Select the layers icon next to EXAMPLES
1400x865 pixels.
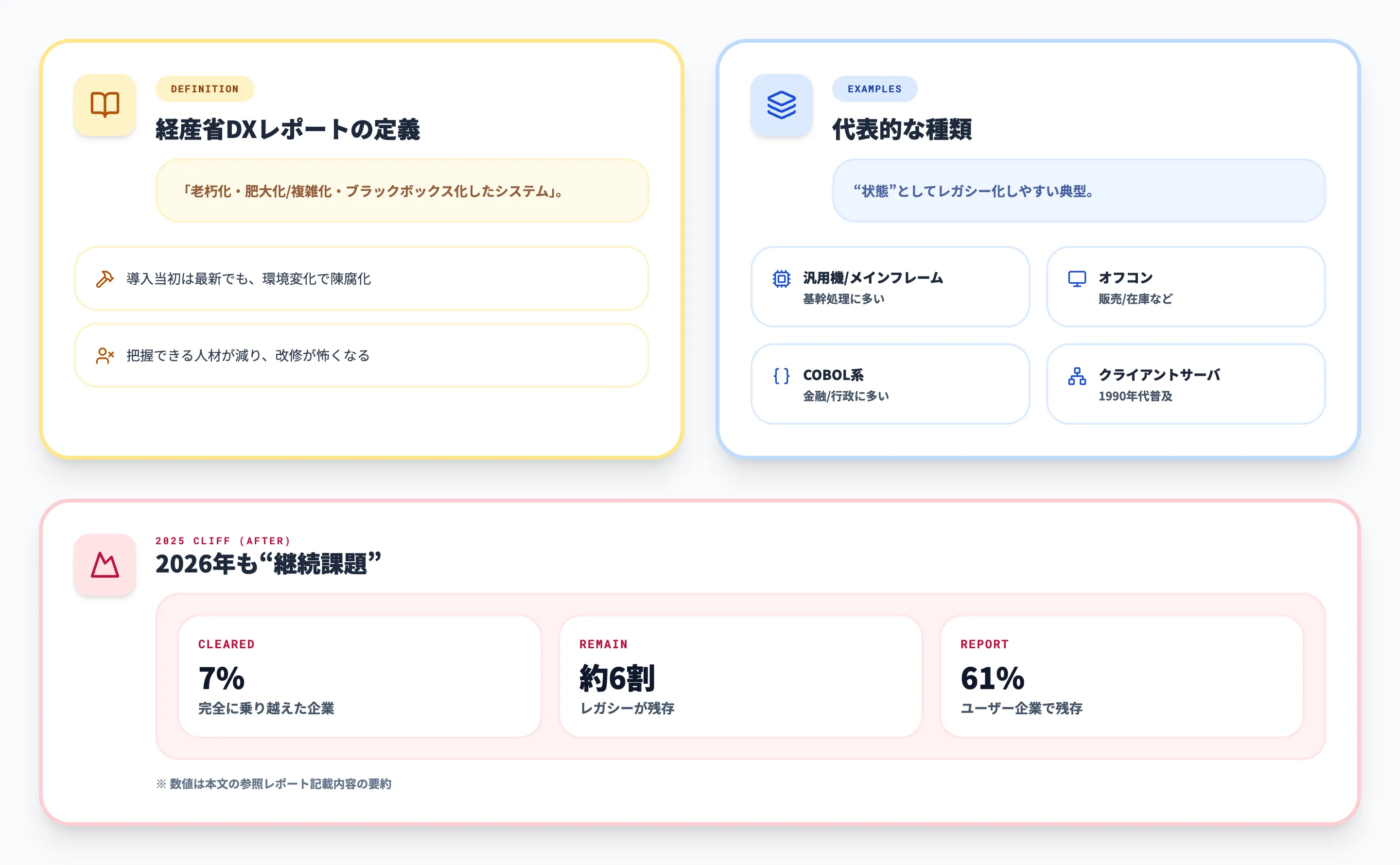[781, 104]
